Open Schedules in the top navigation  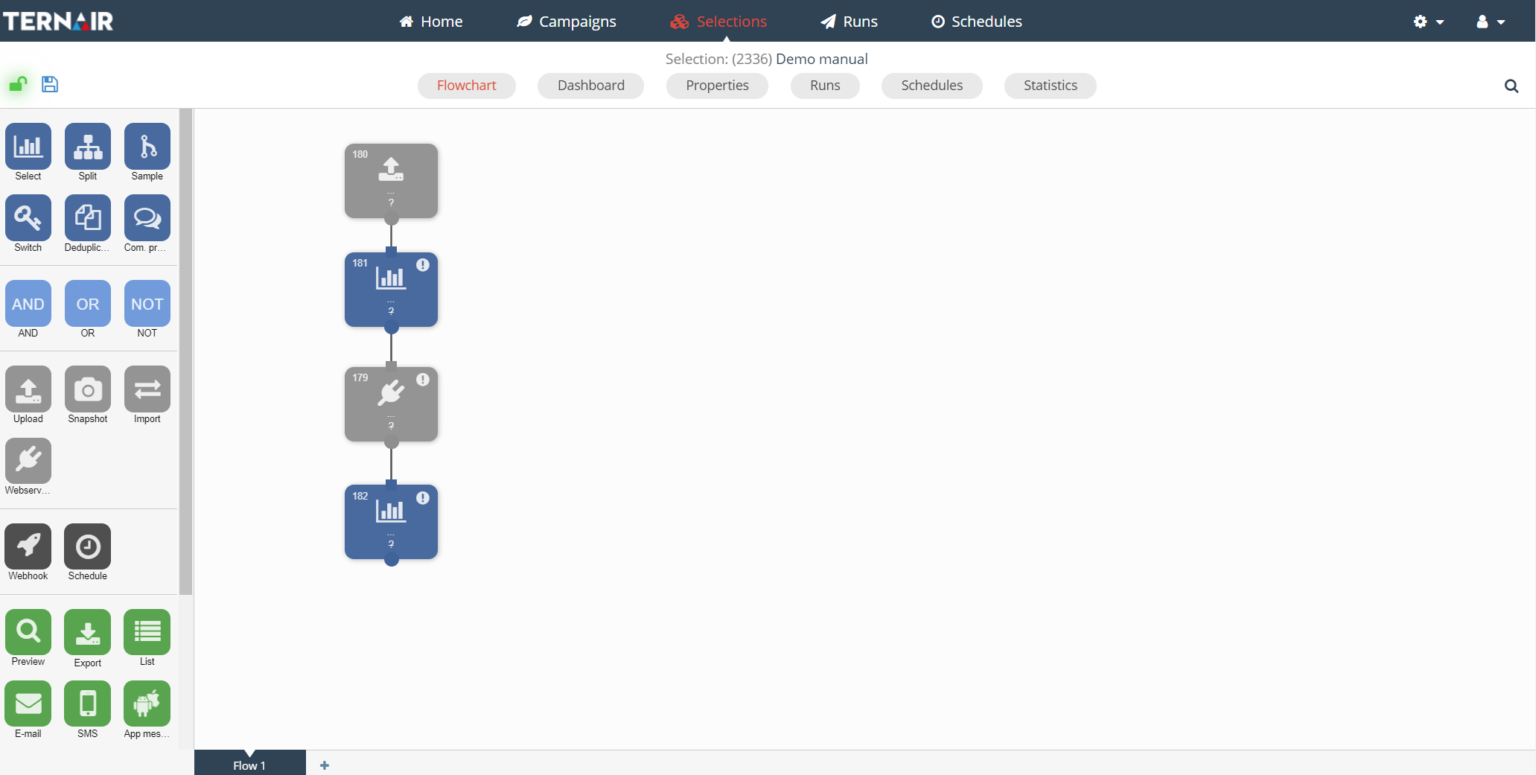[x=976, y=21]
